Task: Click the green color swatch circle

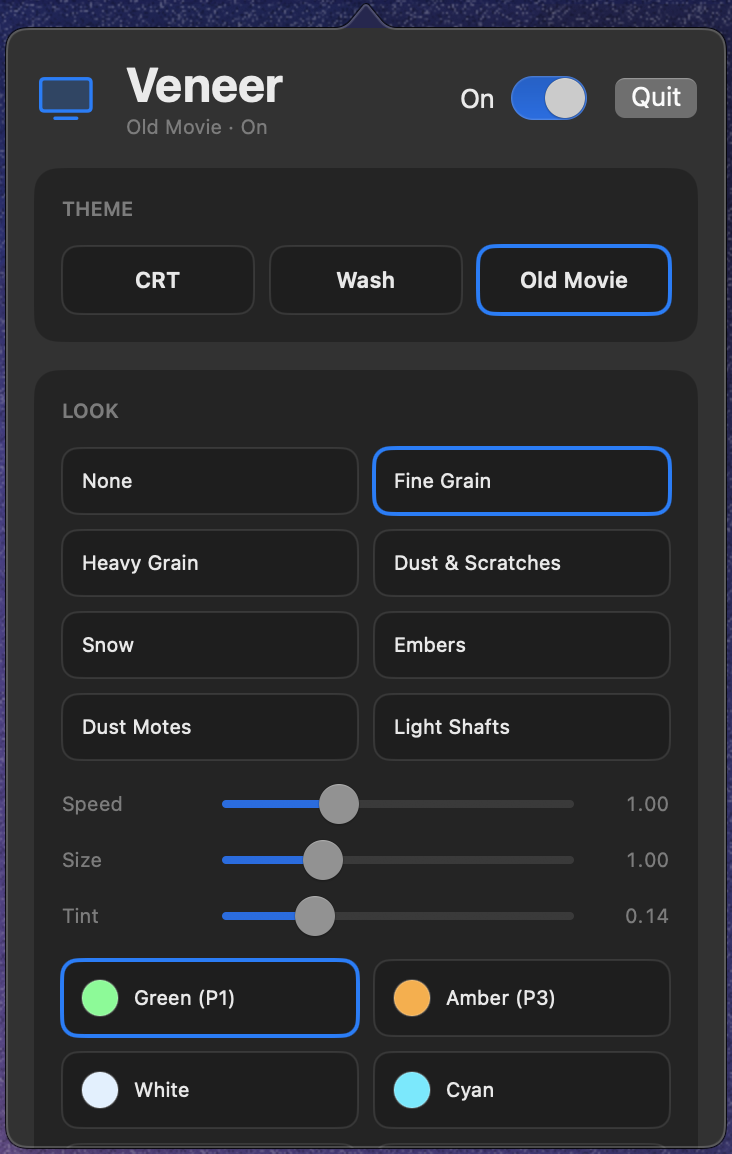Action: pyautogui.click(x=100, y=998)
